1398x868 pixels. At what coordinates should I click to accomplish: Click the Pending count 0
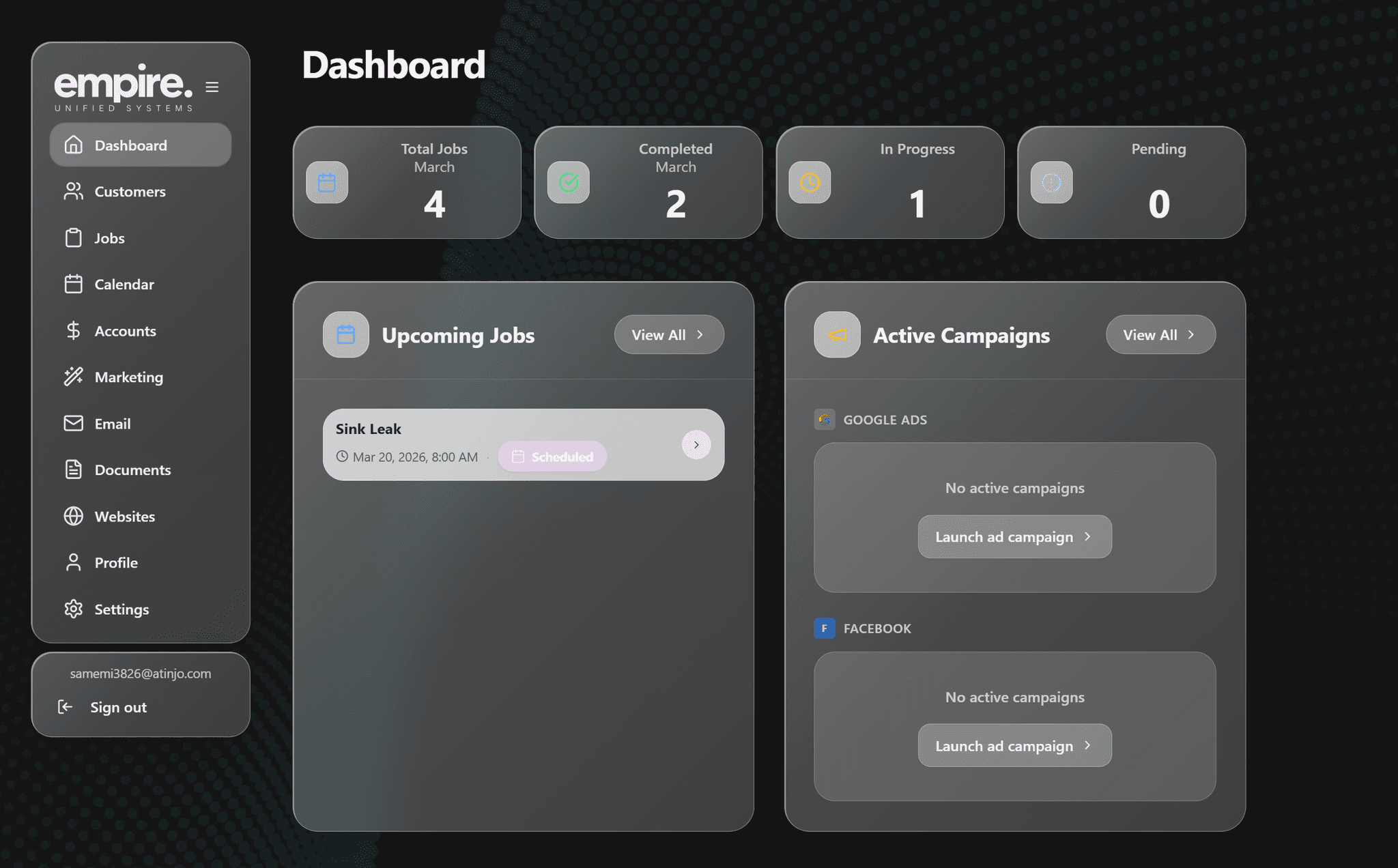tap(1159, 204)
